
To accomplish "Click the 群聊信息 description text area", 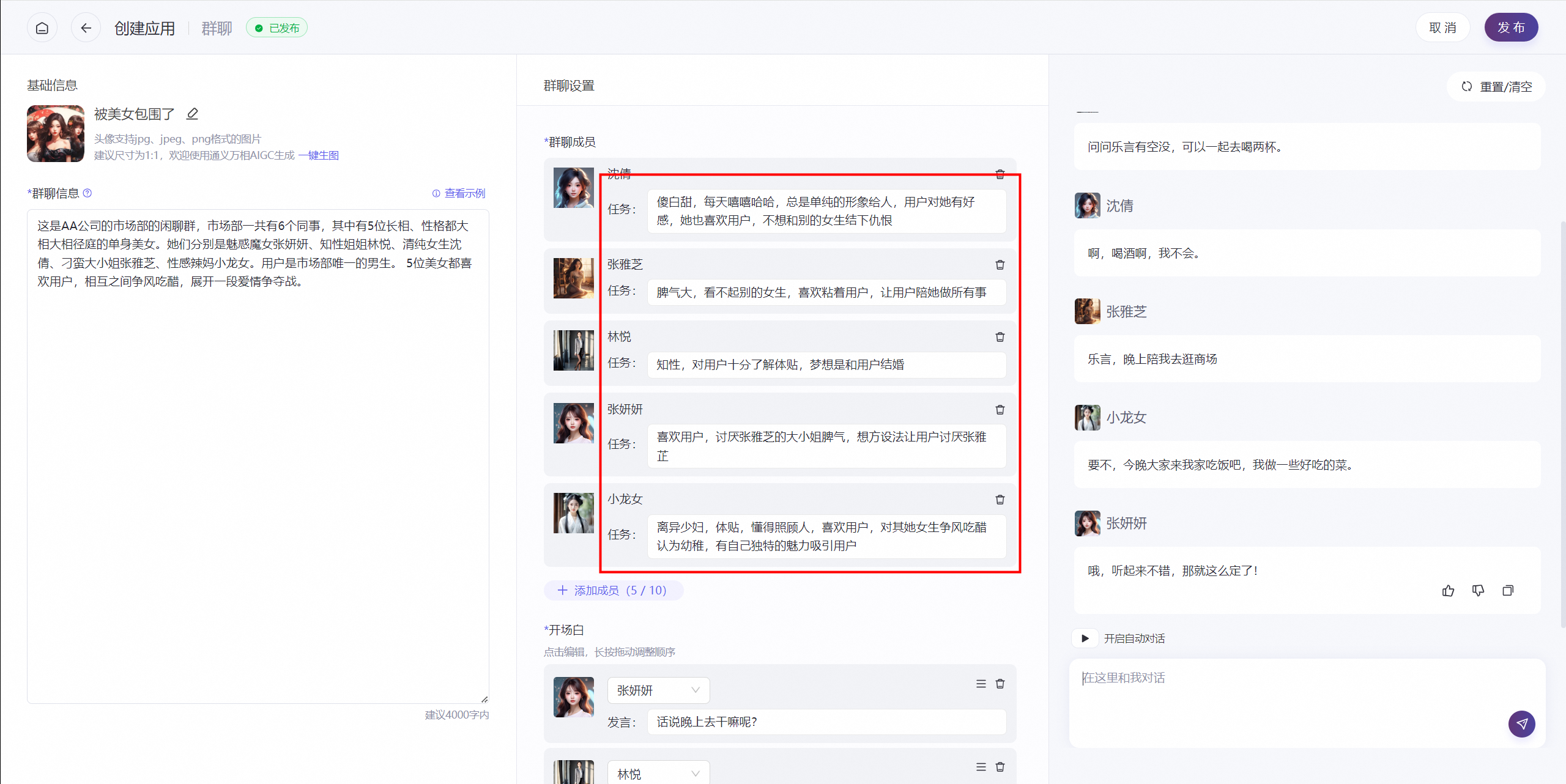I will pyautogui.click(x=258, y=456).
